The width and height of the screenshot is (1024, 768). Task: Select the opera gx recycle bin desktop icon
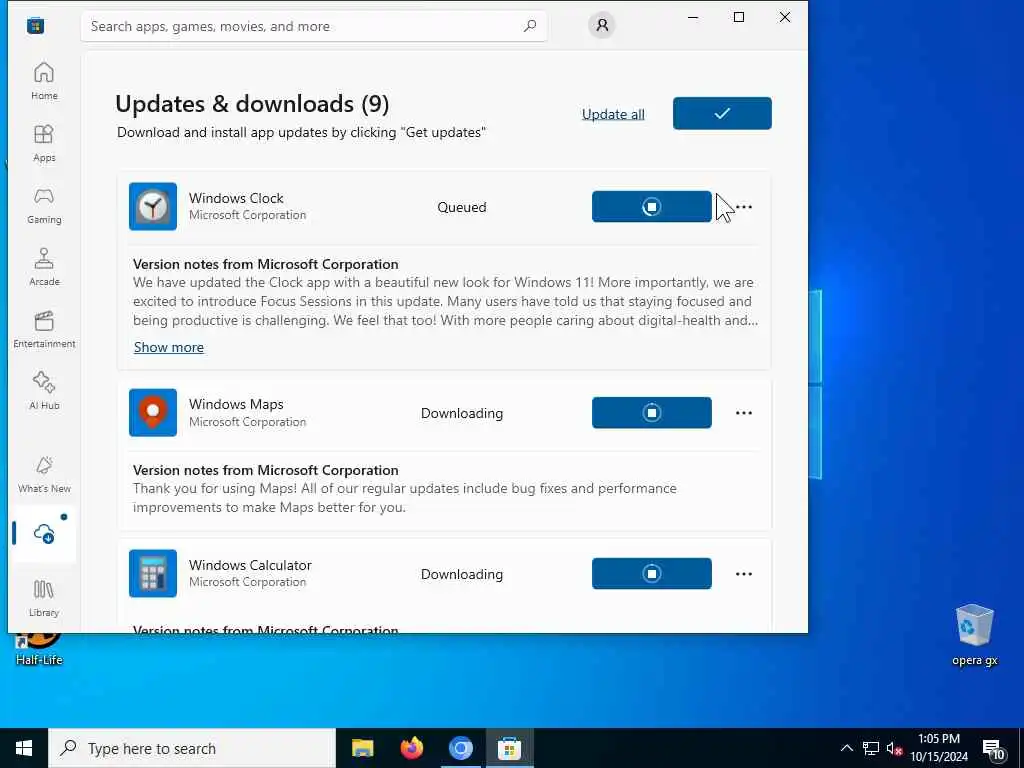(x=974, y=635)
